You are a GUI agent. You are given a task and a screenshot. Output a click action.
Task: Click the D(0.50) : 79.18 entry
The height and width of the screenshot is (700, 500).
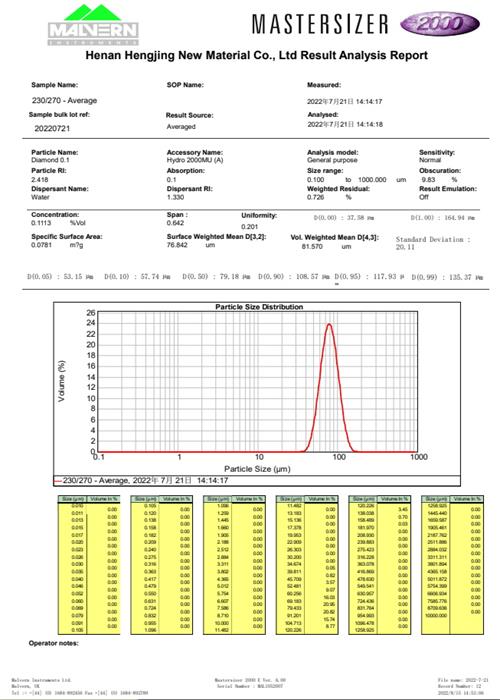pyautogui.click(x=216, y=277)
